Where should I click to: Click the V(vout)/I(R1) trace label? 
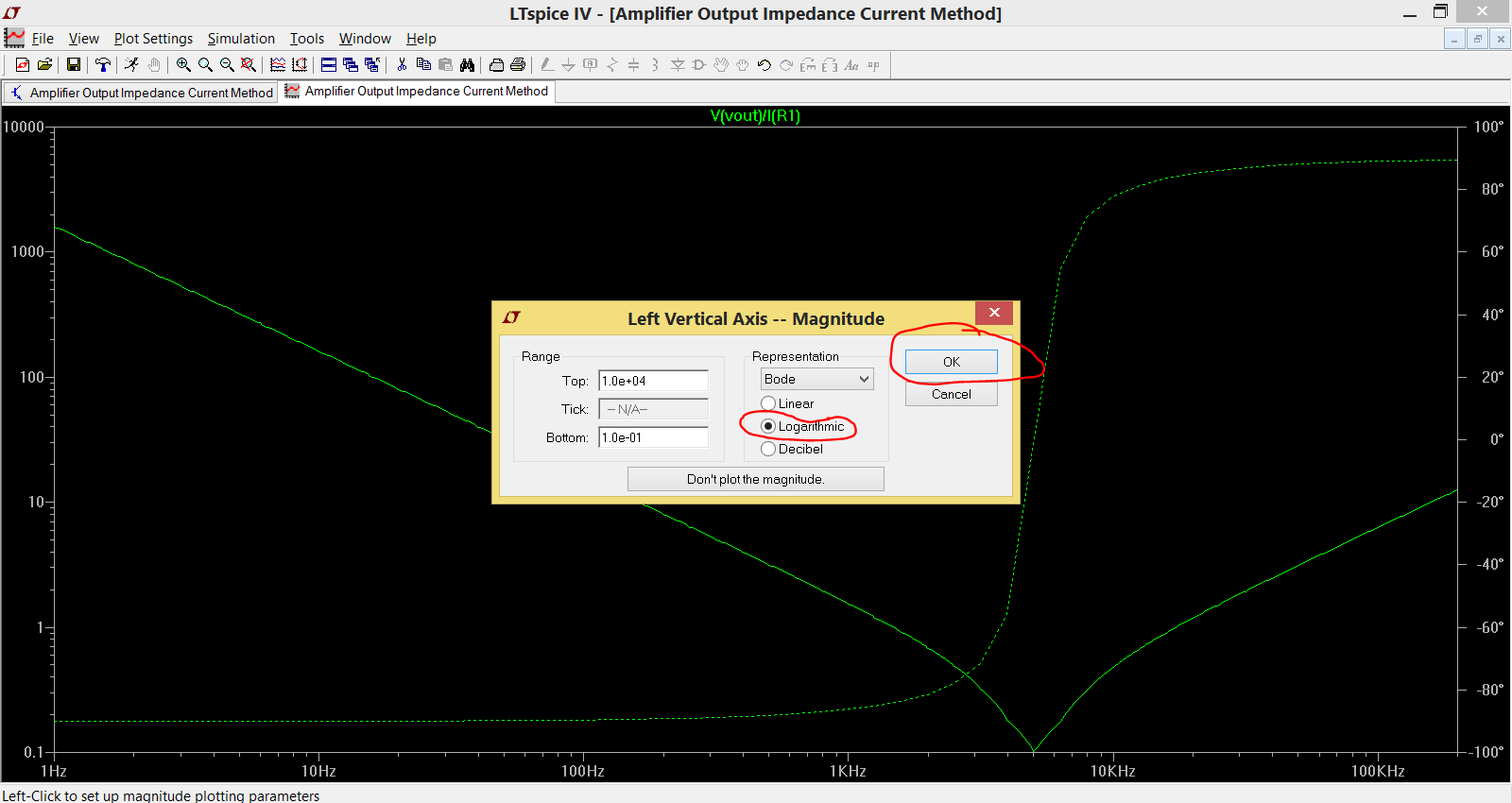755,116
